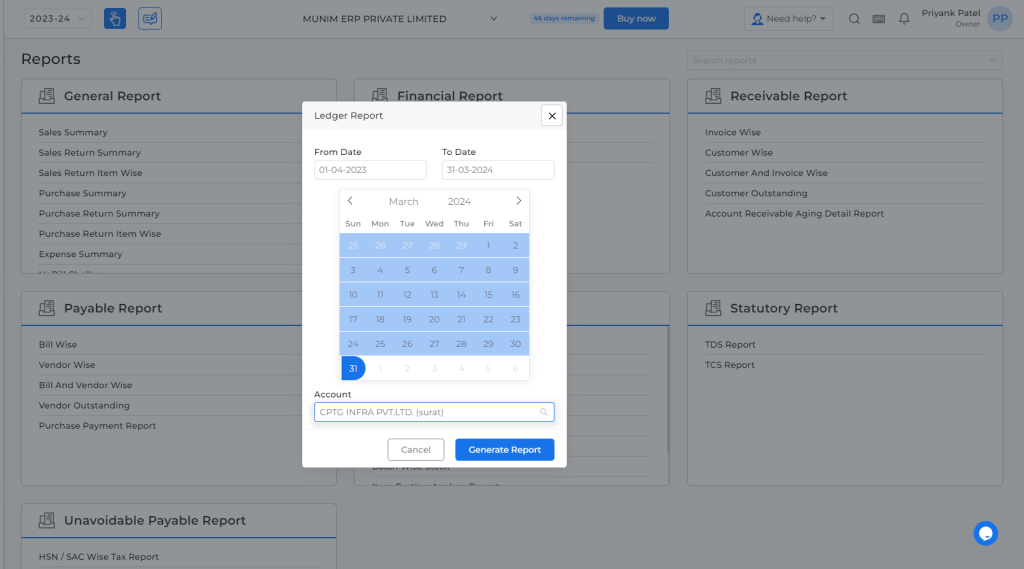Go to previous month in calendar
Screen dimensions: 1024x569
(350, 201)
